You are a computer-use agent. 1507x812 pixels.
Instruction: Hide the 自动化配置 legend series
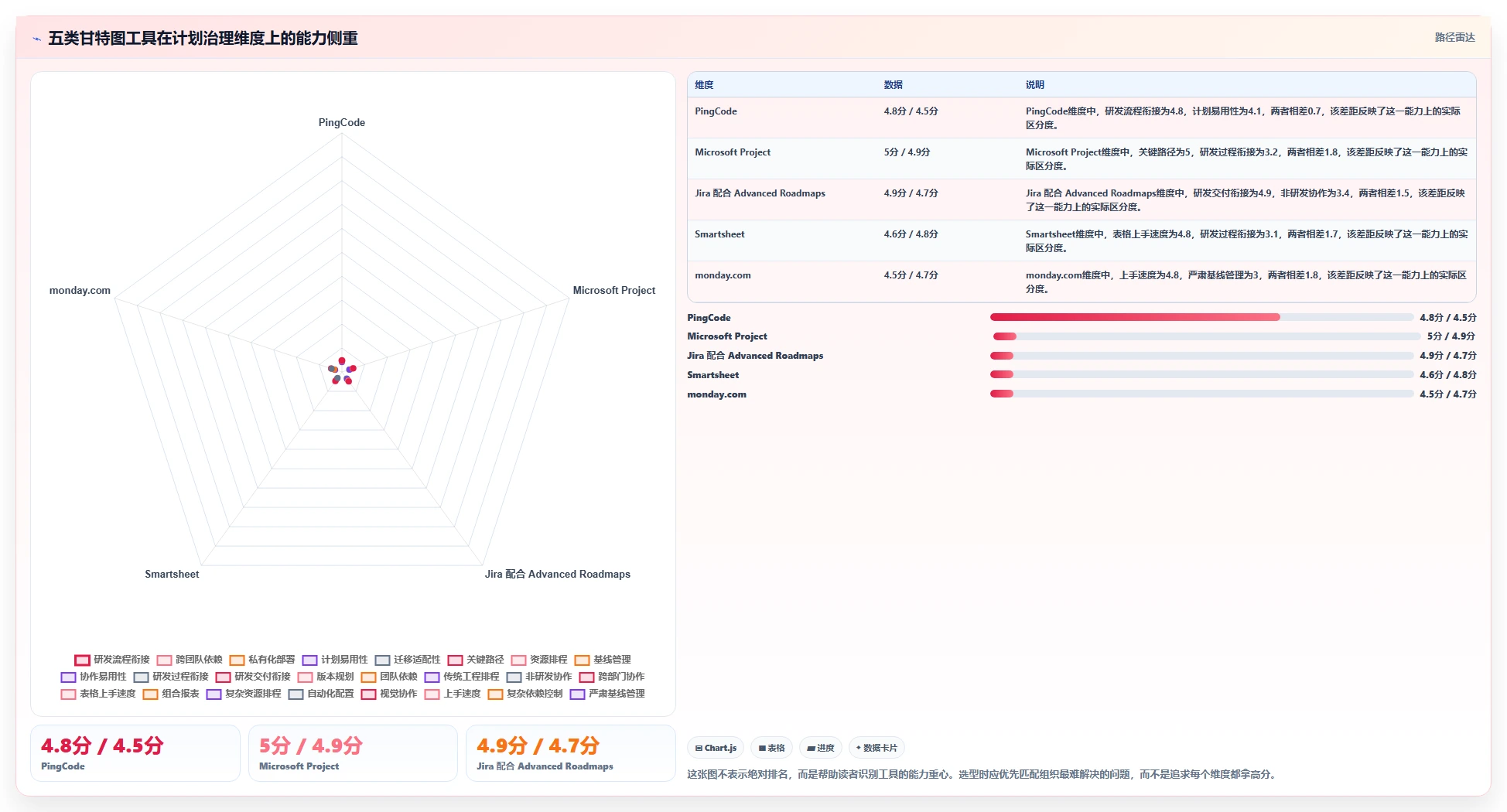321,694
